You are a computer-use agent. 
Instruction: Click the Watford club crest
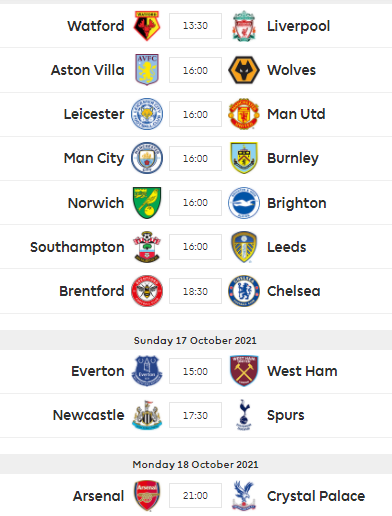point(147,26)
